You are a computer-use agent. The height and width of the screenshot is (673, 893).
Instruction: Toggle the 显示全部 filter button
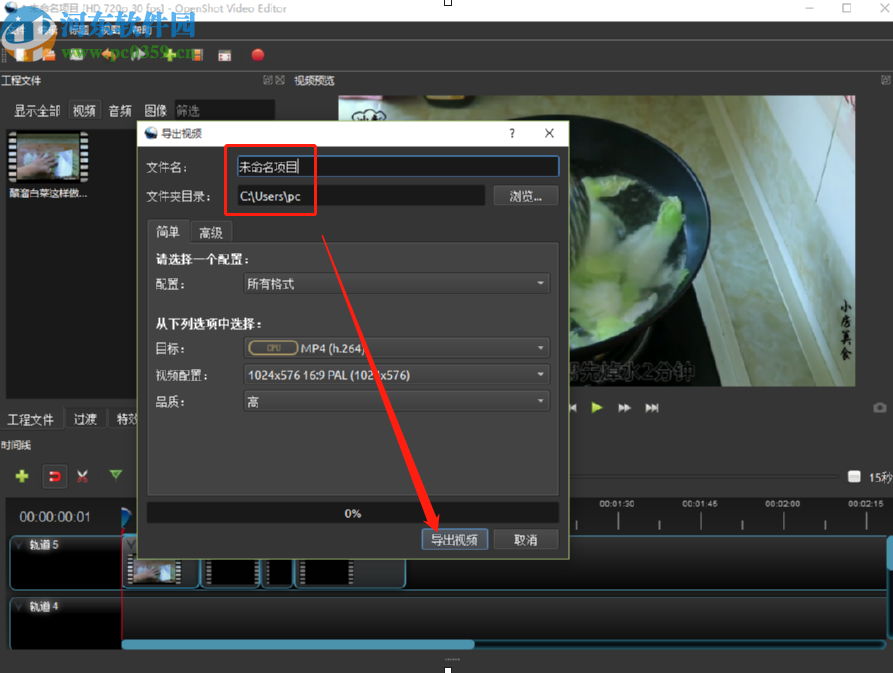(37, 110)
